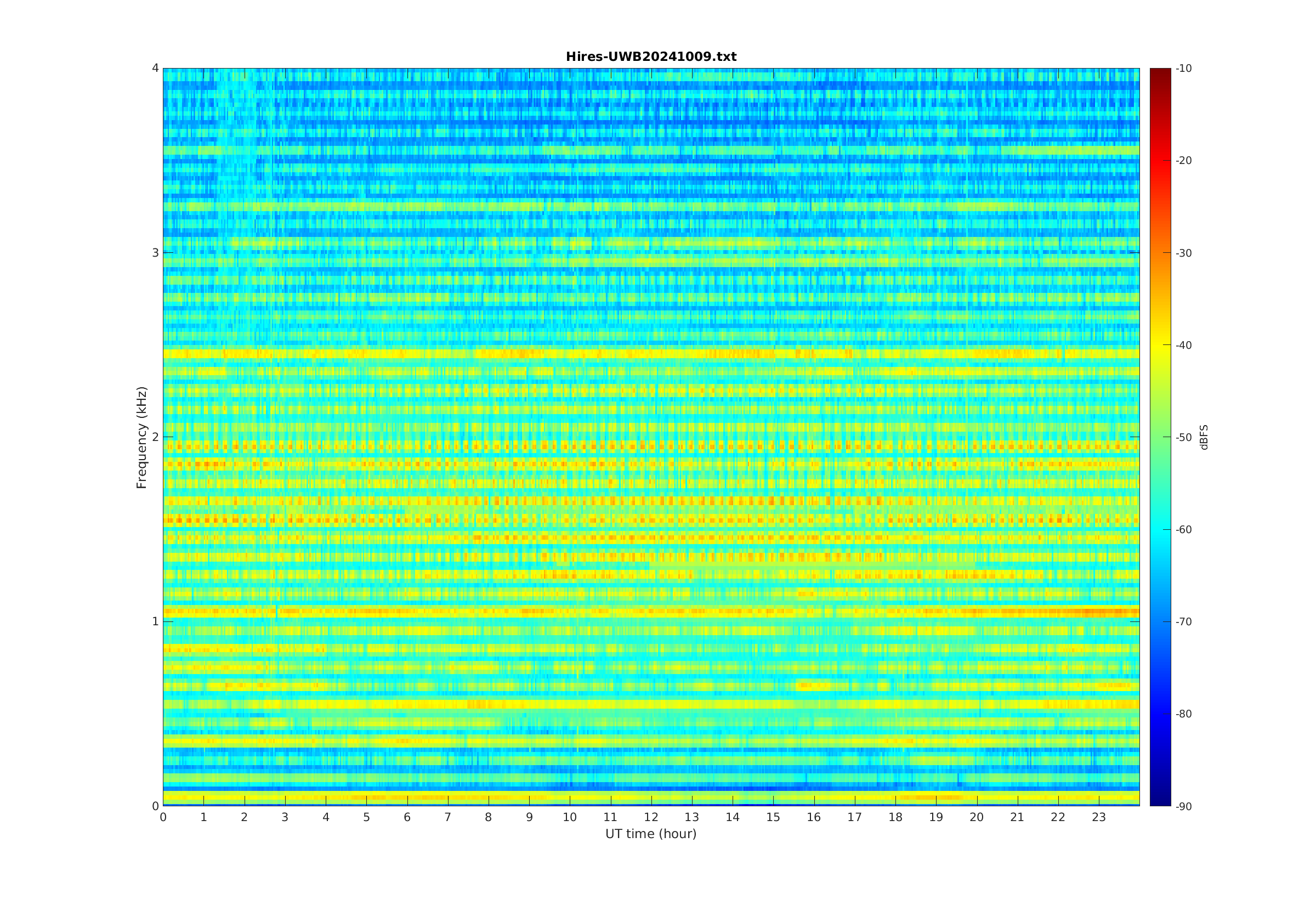
Task: Click x-axis tick label 0
Action: pyautogui.click(x=163, y=818)
